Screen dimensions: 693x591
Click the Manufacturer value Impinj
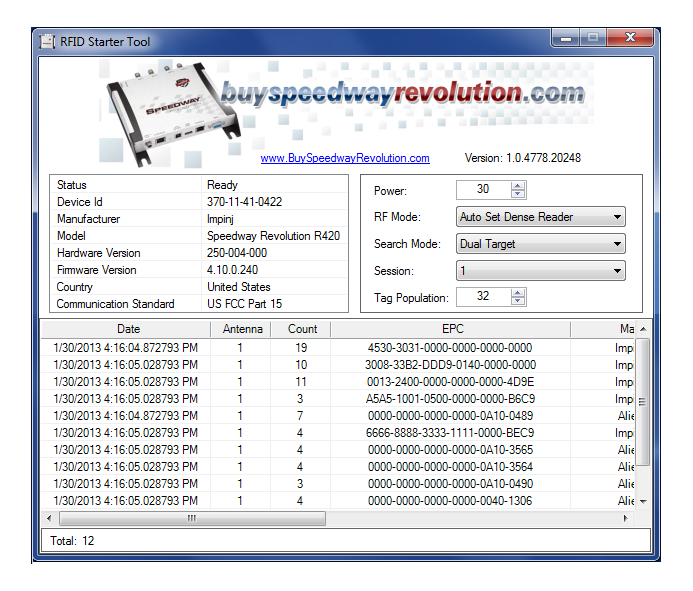point(220,219)
